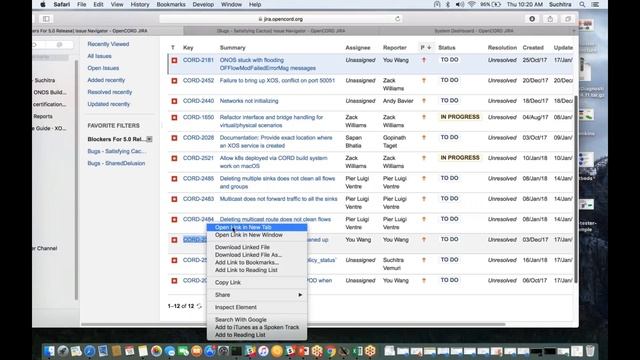Click the bug icon in CORD-2440 row
The width and height of the screenshot is (640, 360).
tap(174, 101)
